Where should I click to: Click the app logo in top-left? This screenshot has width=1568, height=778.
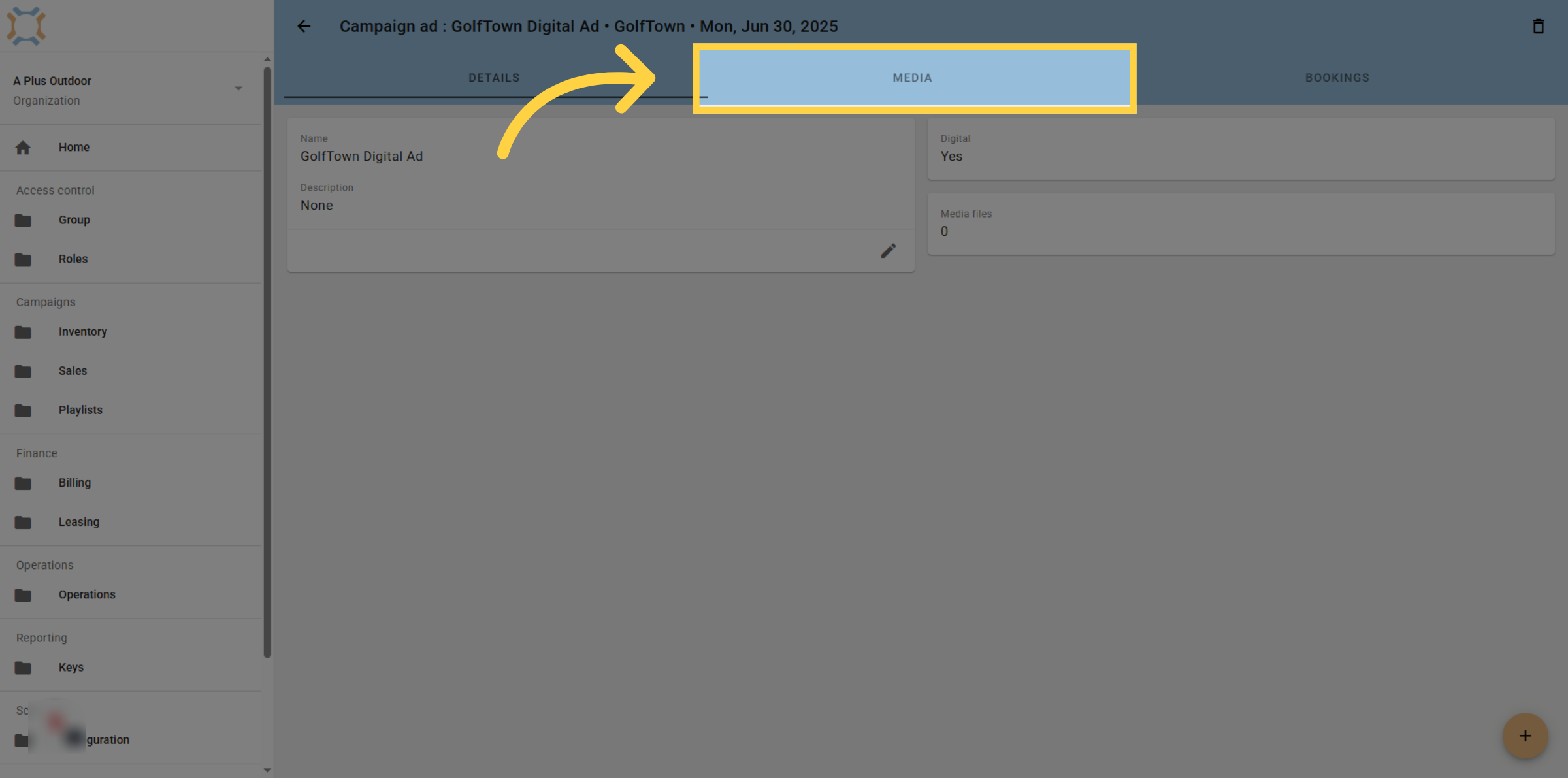click(26, 26)
